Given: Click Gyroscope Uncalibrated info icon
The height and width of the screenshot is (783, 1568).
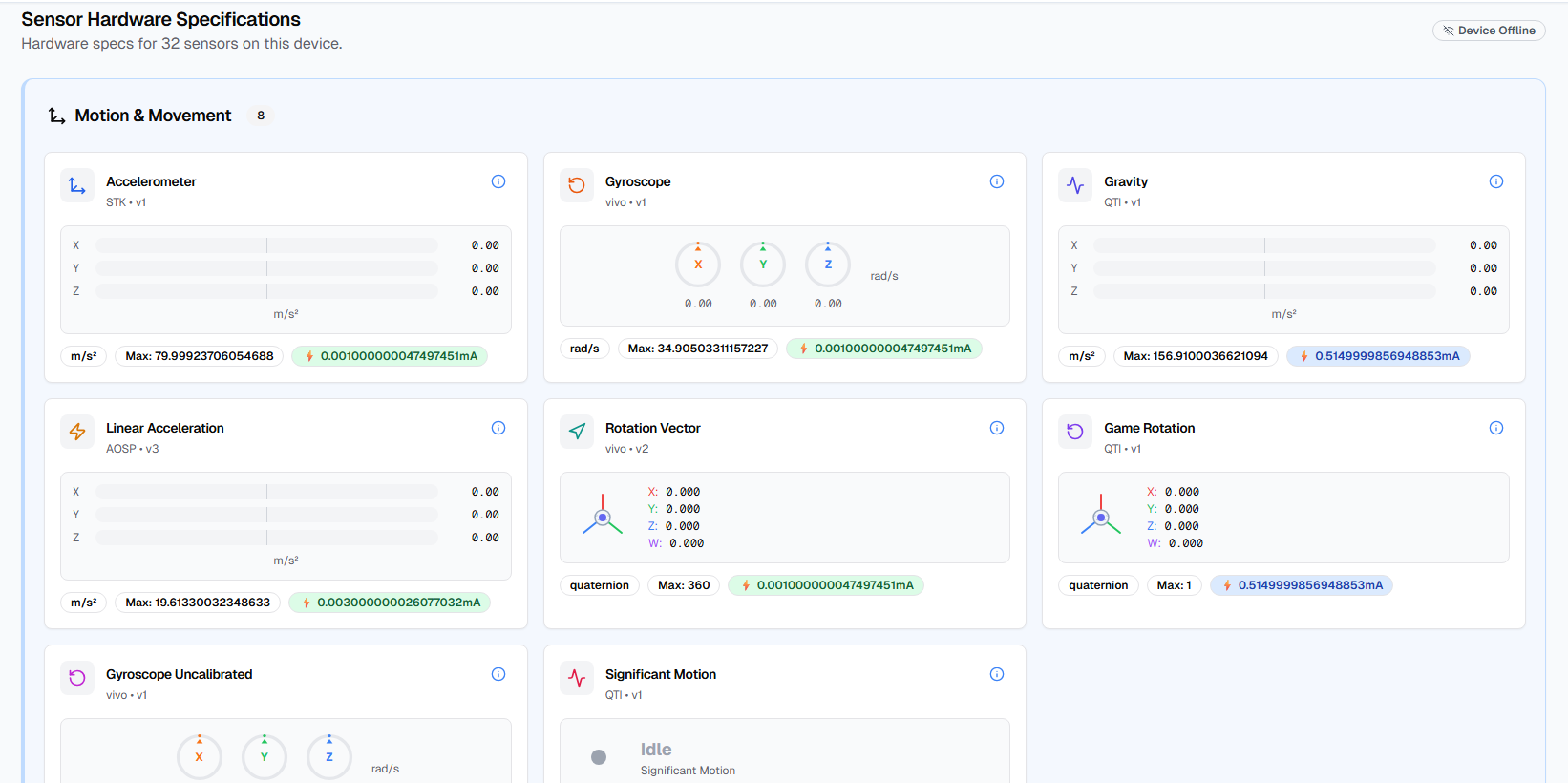Looking at the screenshot, I should pyautogui.click(x=498, y=674).
